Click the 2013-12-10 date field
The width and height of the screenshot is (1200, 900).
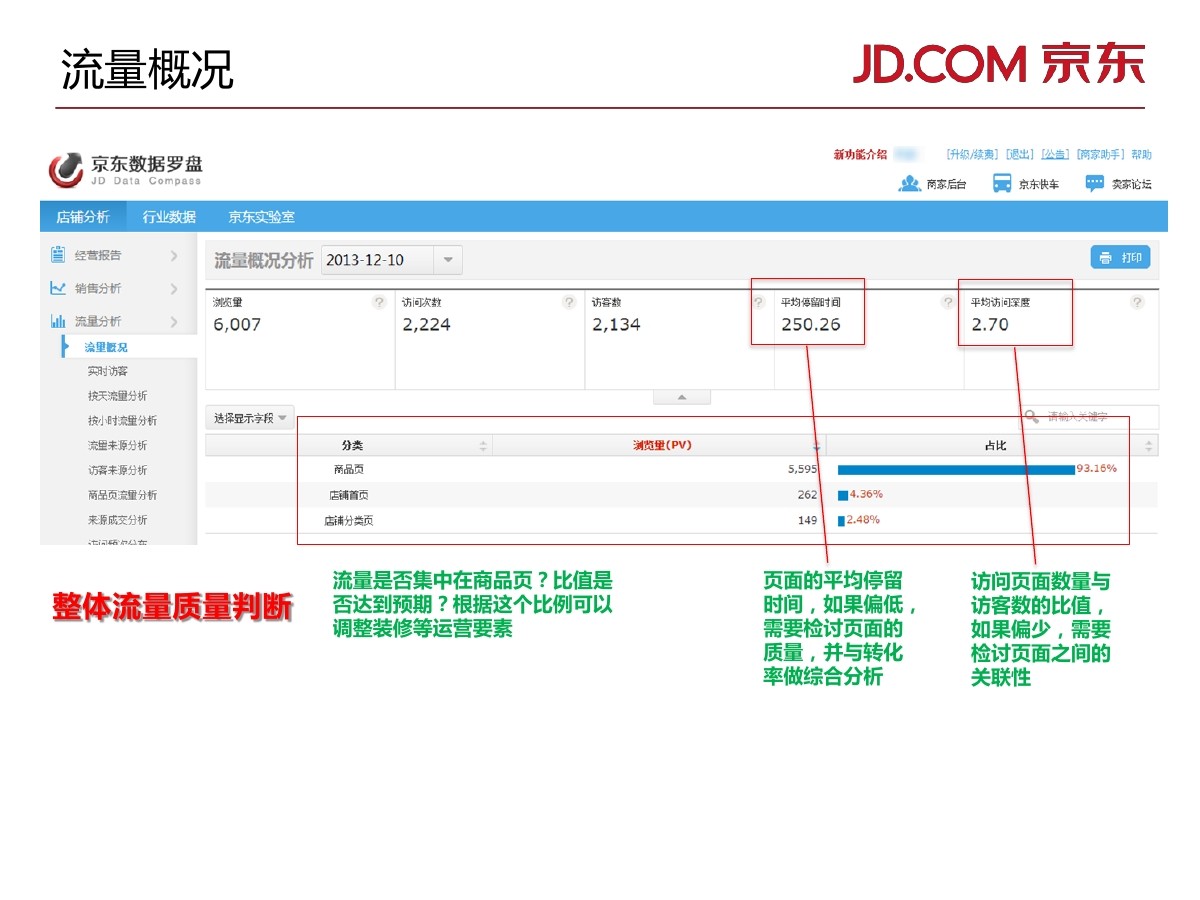tap(378, 260)
